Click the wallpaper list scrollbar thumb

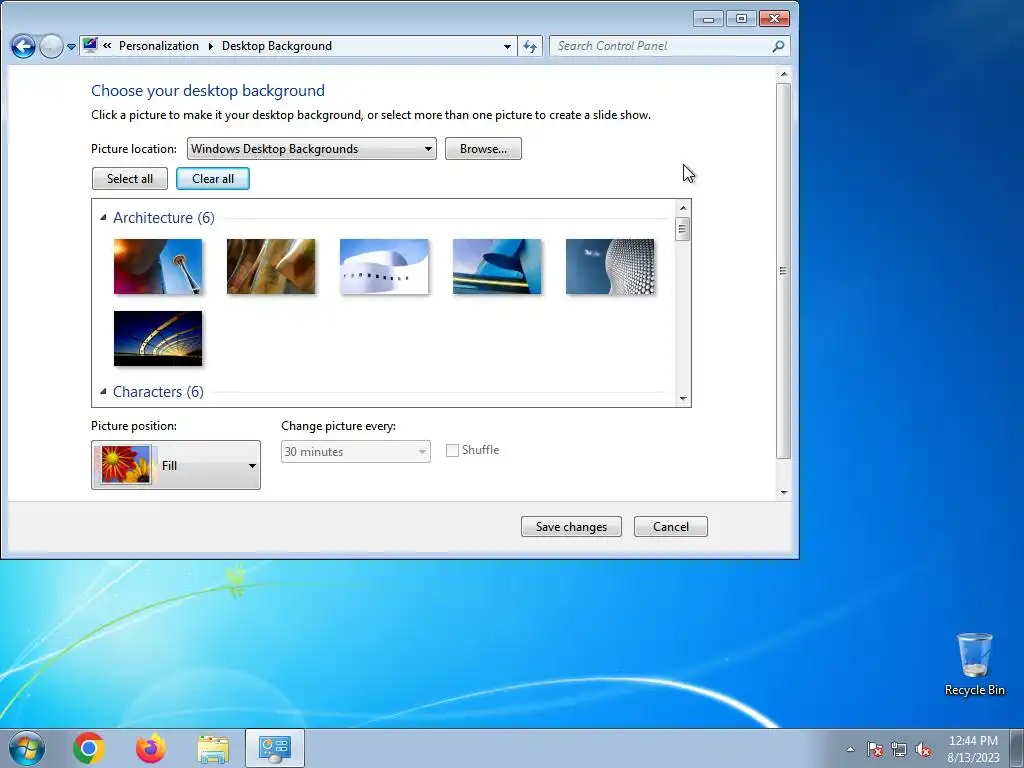point(683,229)
